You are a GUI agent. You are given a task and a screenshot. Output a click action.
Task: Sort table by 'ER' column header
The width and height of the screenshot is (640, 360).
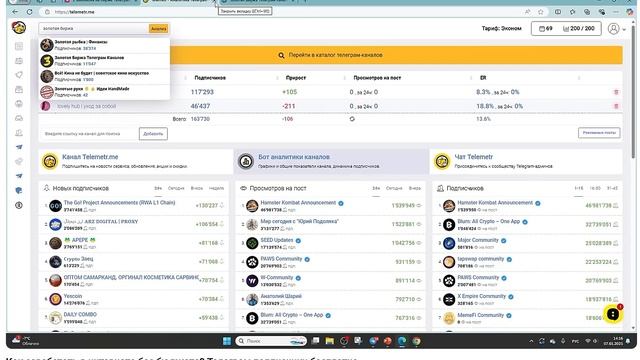coord(483,78)
